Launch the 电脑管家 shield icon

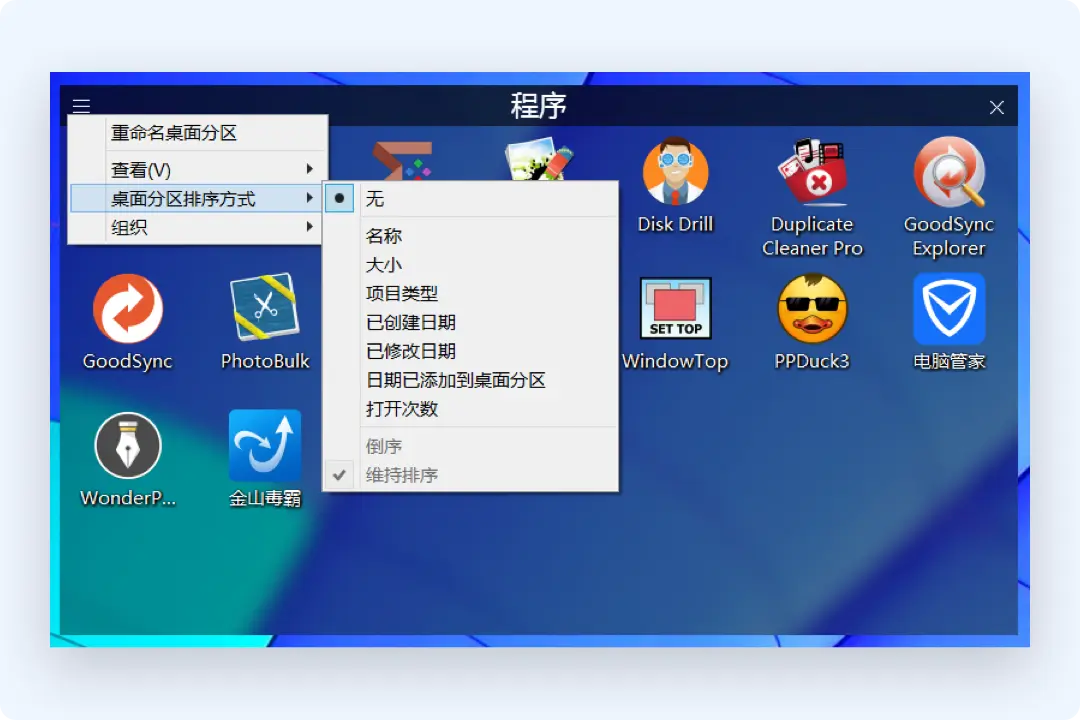click(x=949, y=309)
